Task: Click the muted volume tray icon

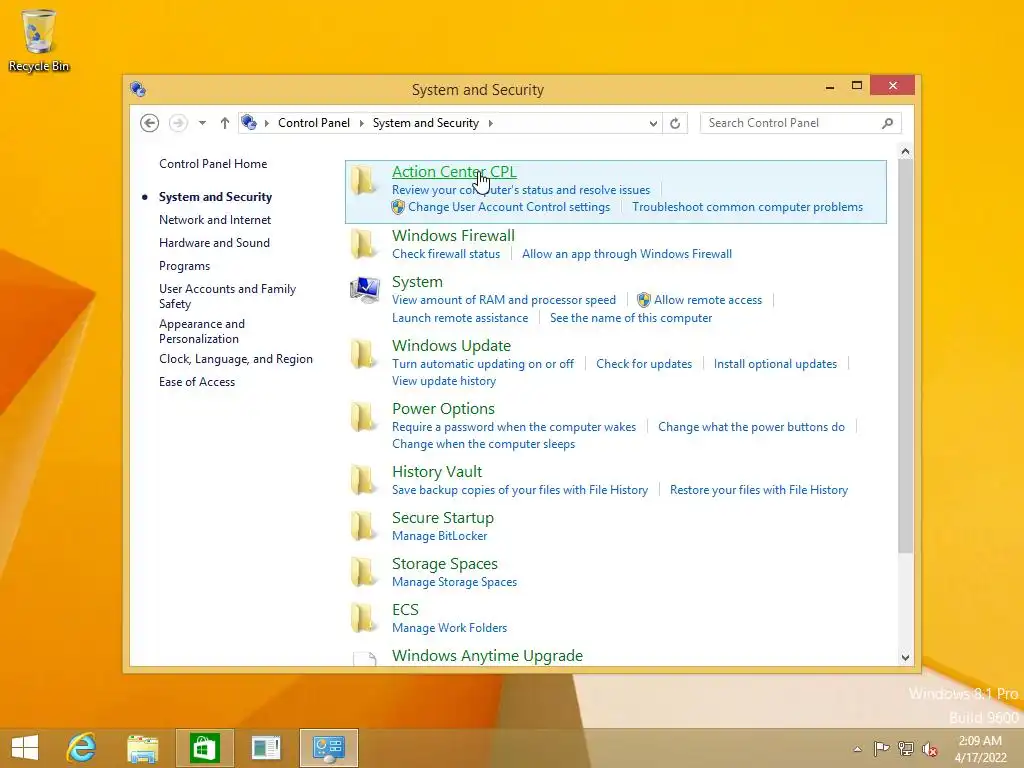Action: coord(930,749)
